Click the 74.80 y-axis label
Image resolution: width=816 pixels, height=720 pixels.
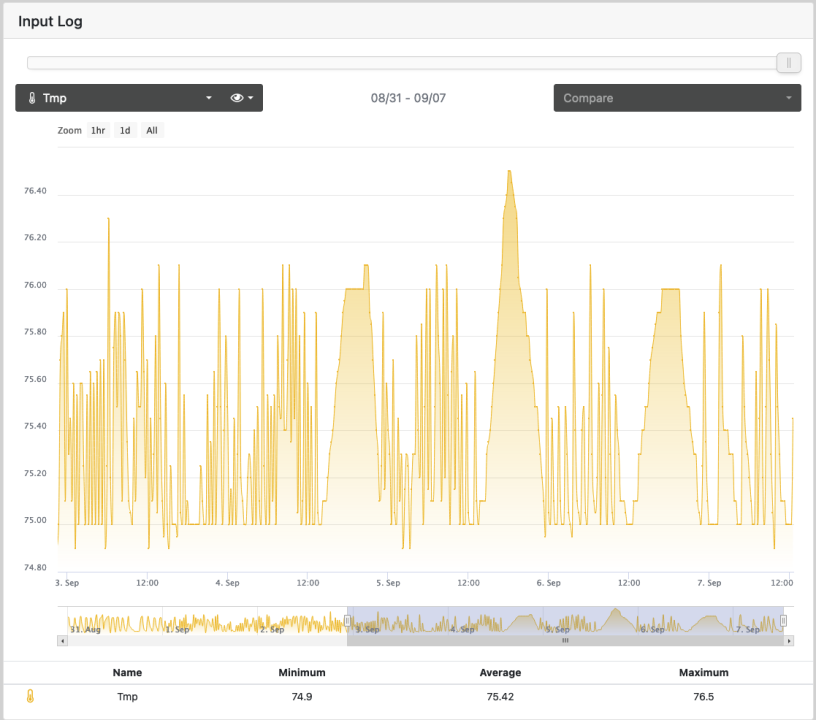tap(35, 568)
